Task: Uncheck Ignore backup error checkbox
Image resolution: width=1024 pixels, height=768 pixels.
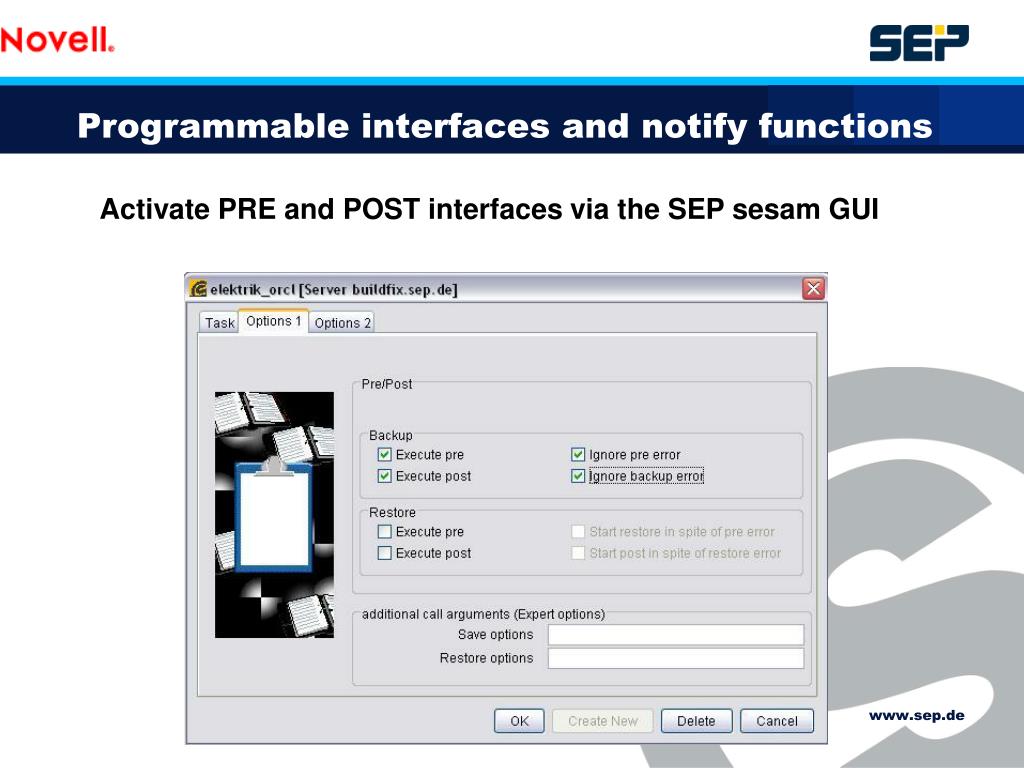Action: pyautogui.click(x=578, y=476)
